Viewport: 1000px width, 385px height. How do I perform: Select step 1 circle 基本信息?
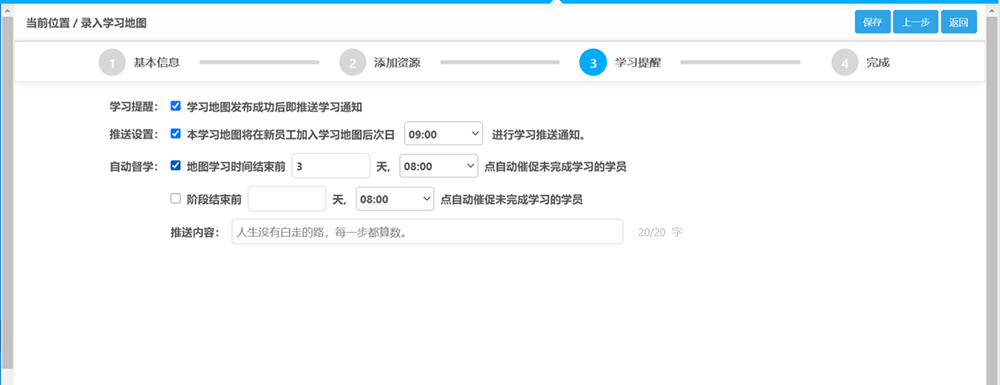(x=112, y=62)
